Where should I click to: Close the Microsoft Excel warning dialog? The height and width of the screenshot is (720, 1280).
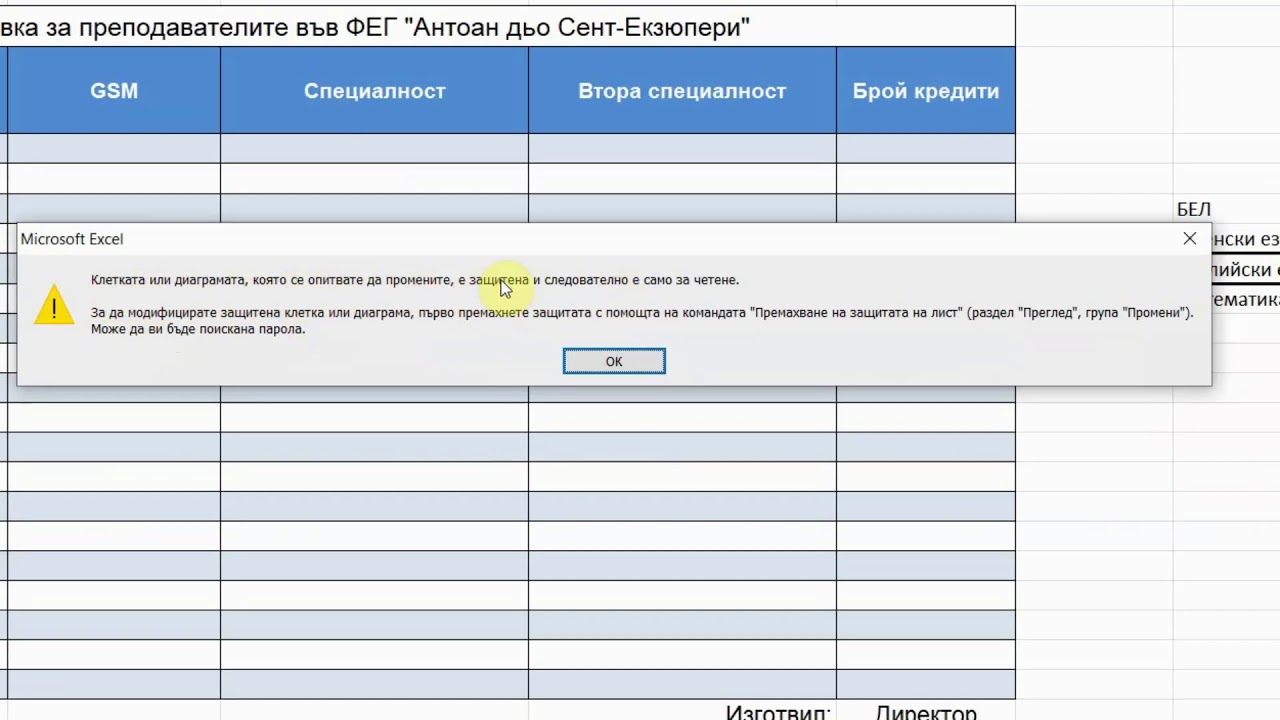[x=1189, y=239]
